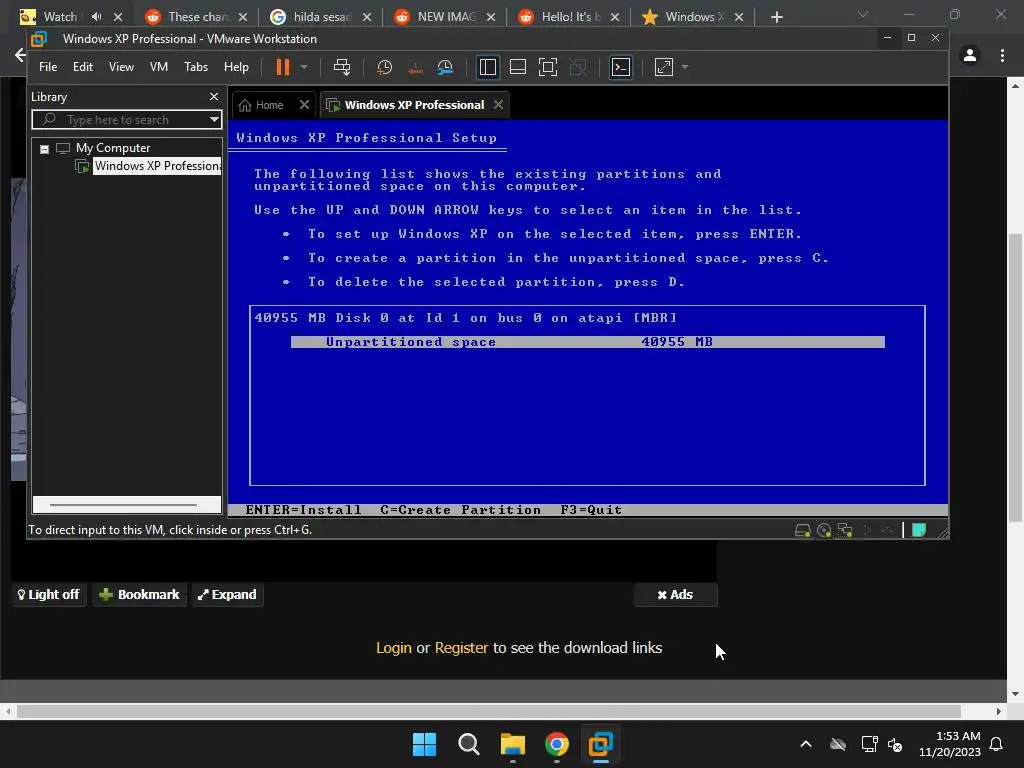The width and height of the screenshot is (1024, 768).
Task: Click the greyed-out Unity mode icon
Action: pyautogui.click(x=578, y=67)
